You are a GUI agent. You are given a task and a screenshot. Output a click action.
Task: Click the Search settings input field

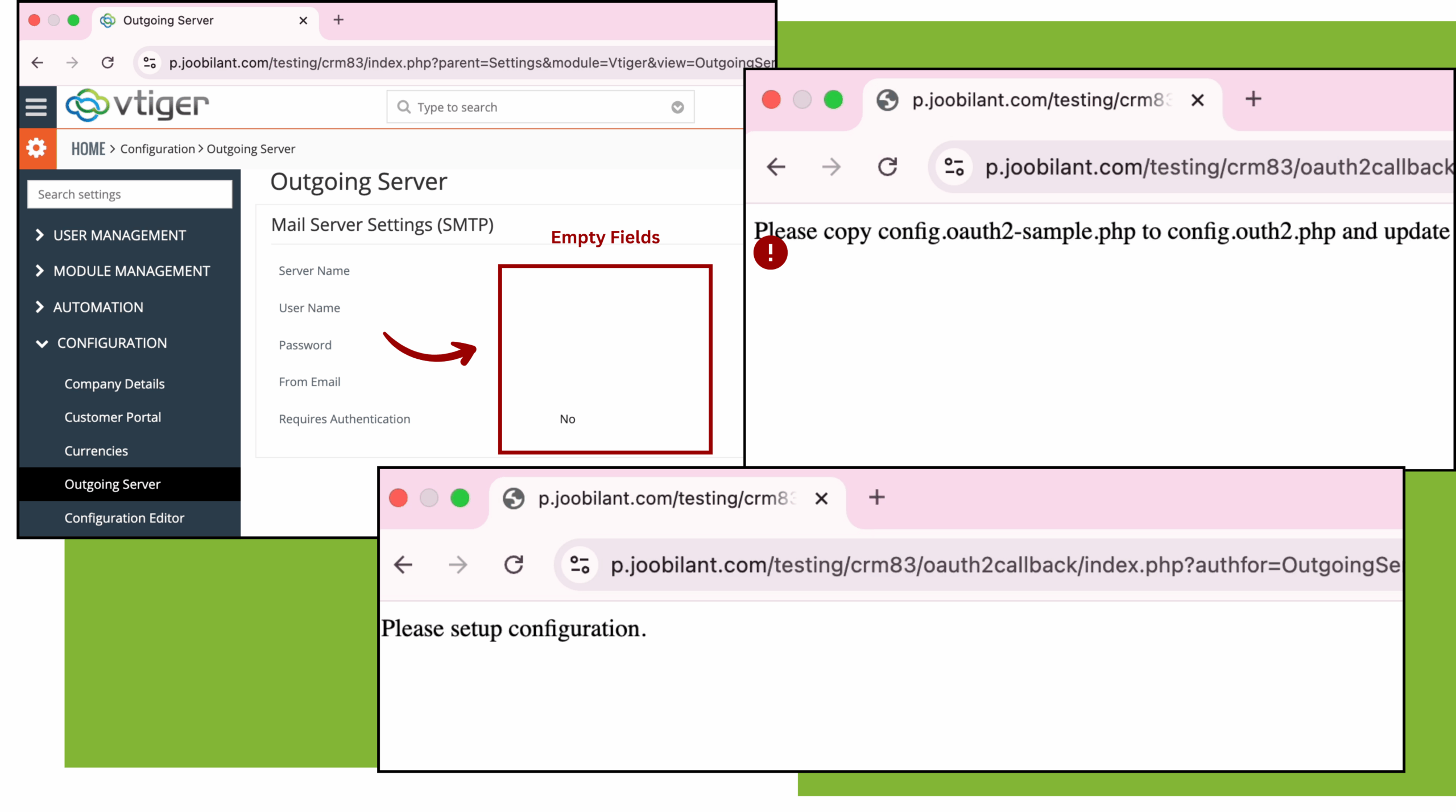click(x=130, y=194)
